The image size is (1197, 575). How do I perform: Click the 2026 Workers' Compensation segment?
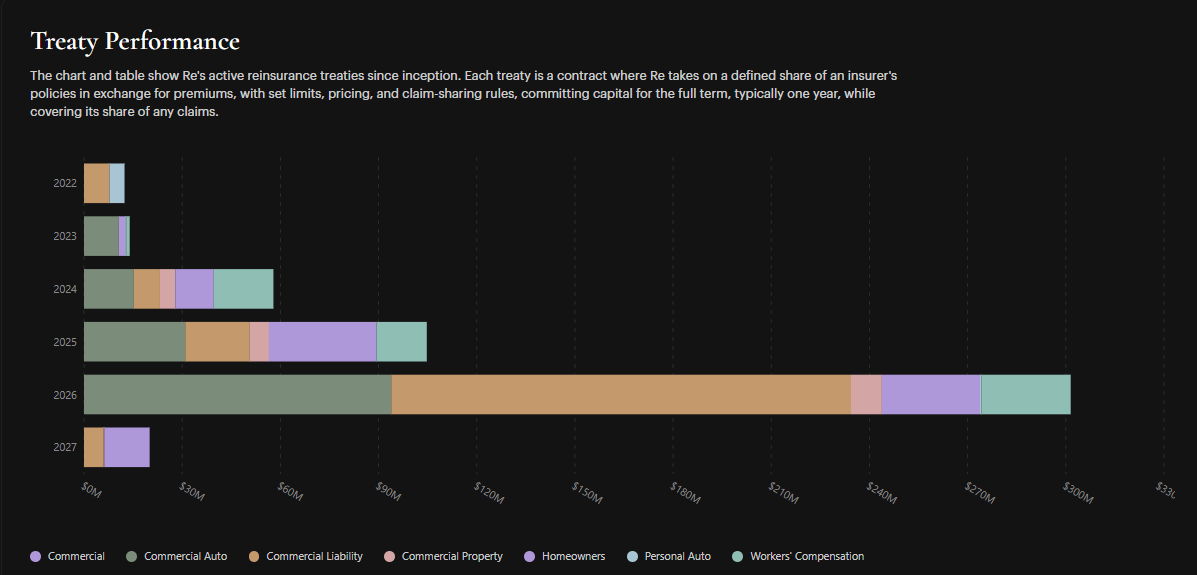click(x=1026, y=395)
